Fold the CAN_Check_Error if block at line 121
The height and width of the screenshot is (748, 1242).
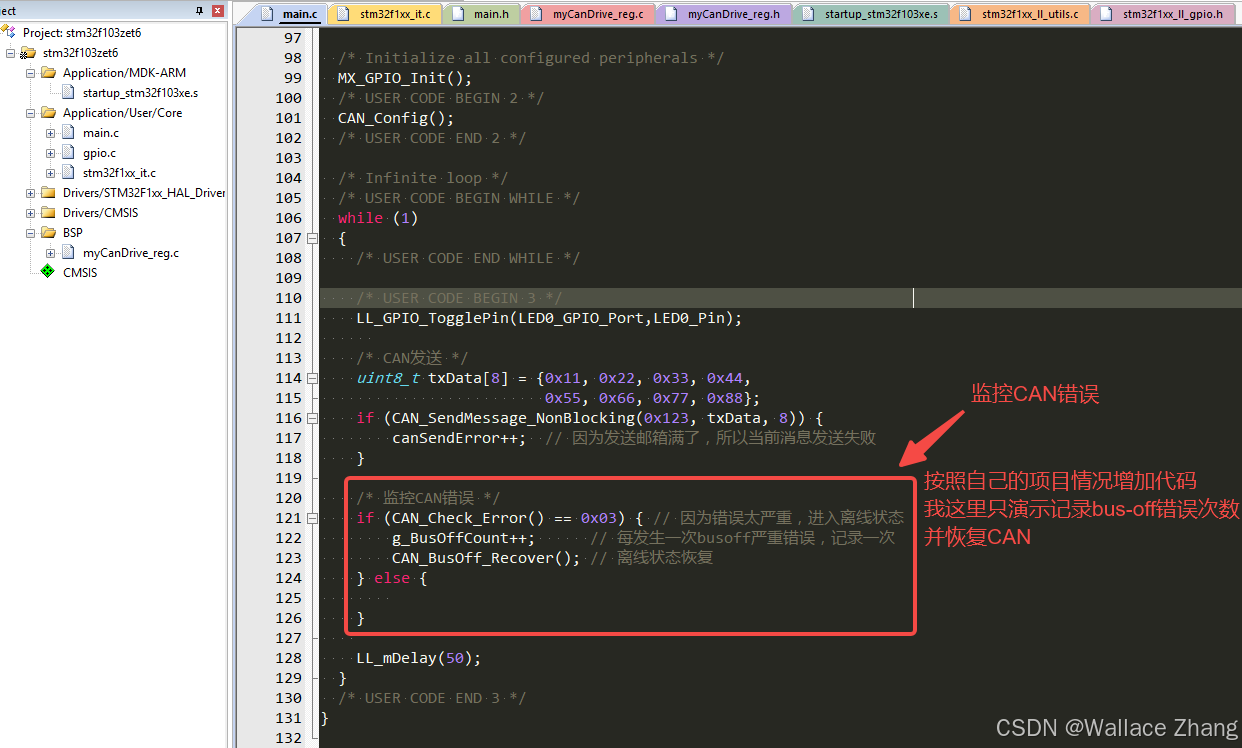(312, 518)
